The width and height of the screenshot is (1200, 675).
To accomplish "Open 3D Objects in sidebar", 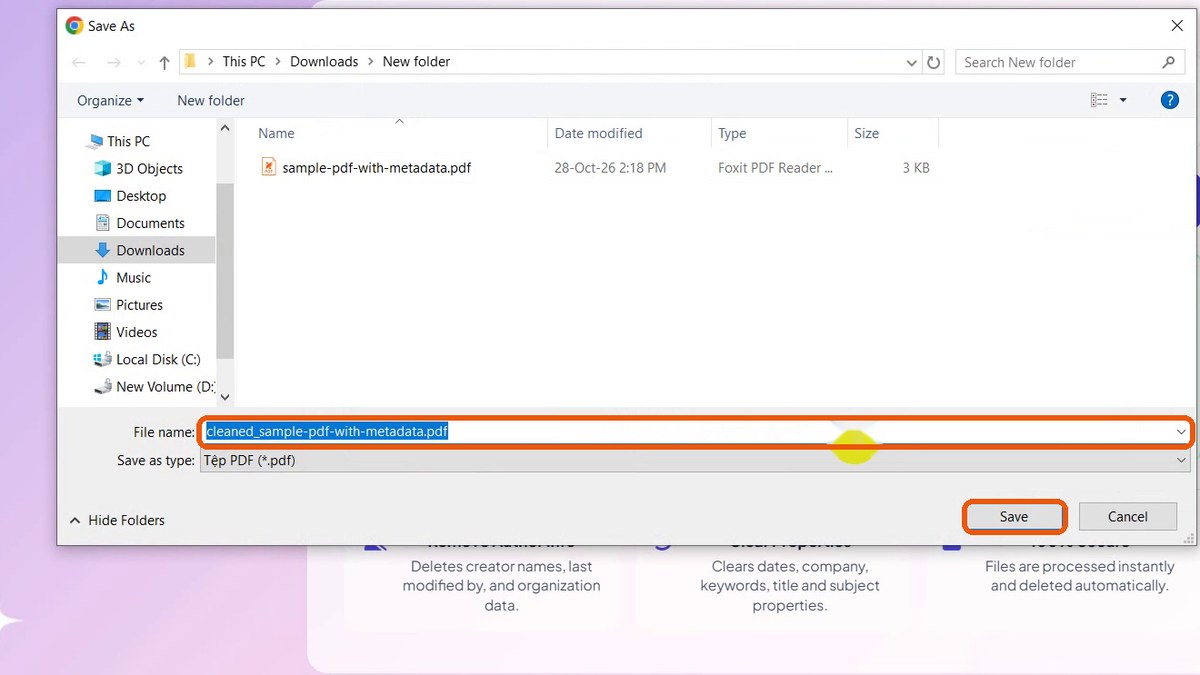I will [x=149, y=168].
